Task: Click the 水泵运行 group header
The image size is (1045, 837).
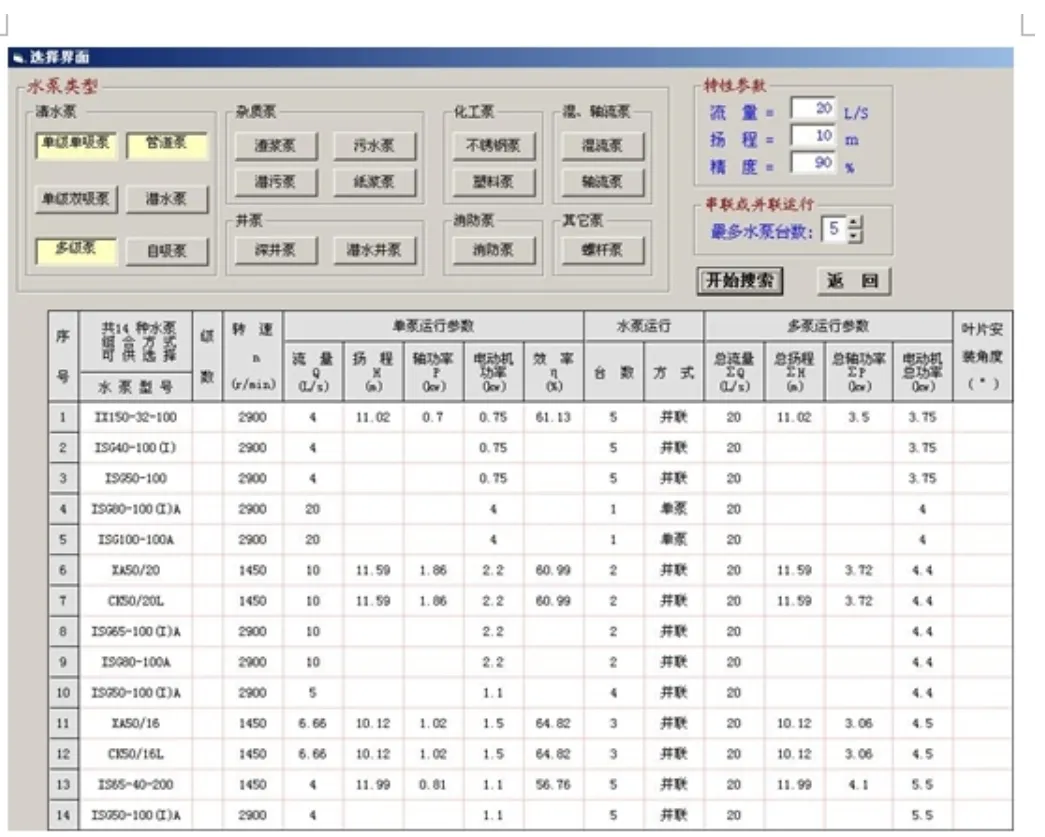Action: 644,327
